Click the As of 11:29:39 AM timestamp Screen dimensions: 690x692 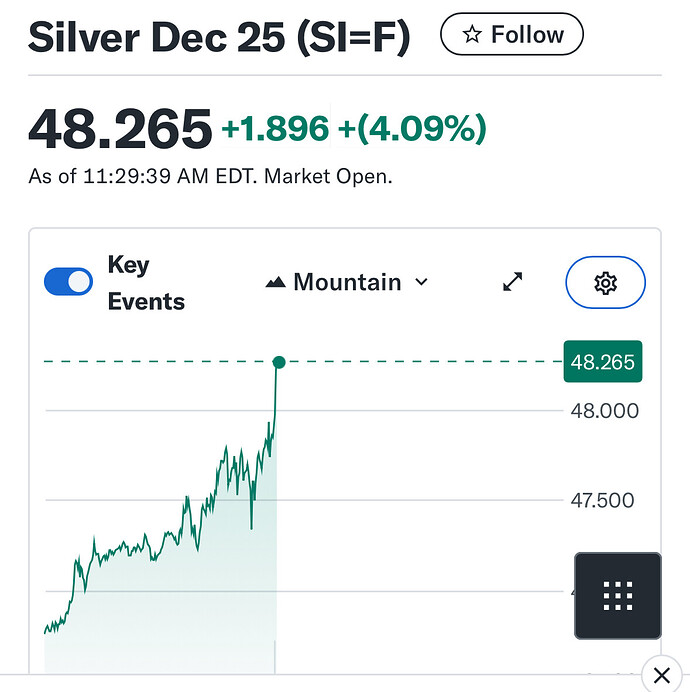pyautogui.click(x=210, y=177)
